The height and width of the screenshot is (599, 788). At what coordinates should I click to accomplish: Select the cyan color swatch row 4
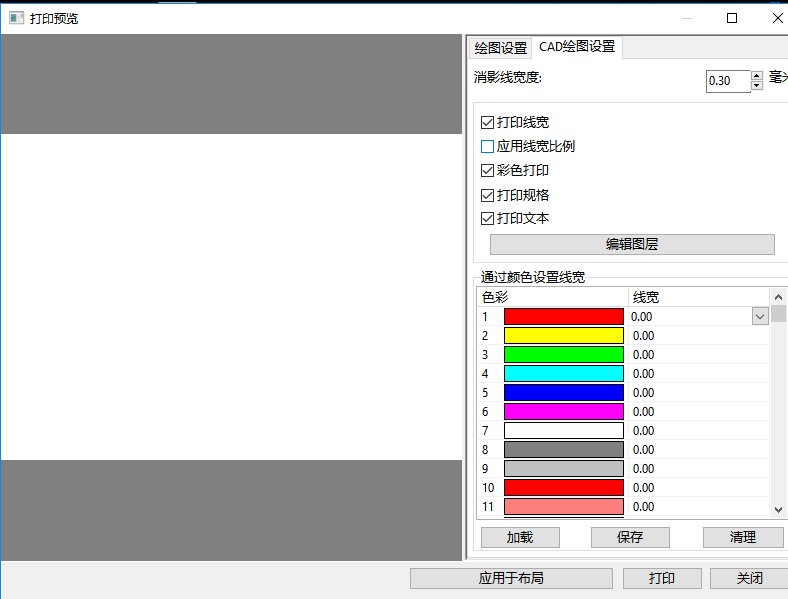pyautogui.click(x=564, y=374)
